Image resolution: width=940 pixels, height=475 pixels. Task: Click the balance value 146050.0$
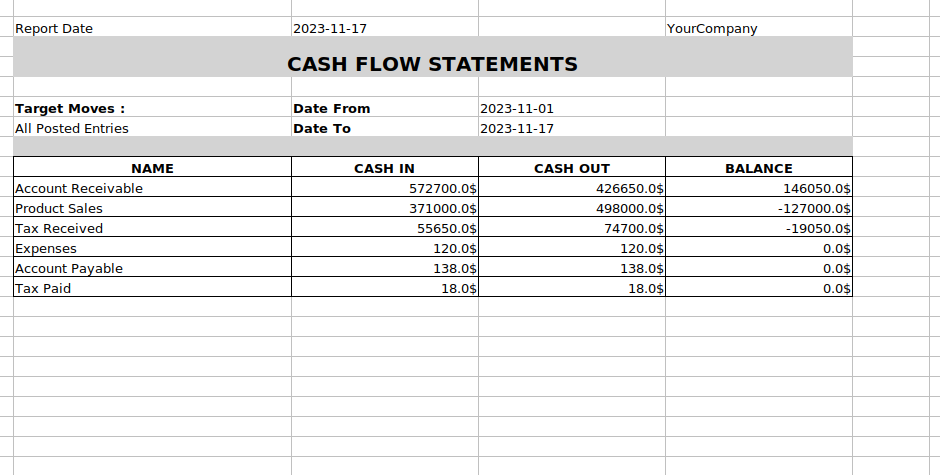[817, 189]
